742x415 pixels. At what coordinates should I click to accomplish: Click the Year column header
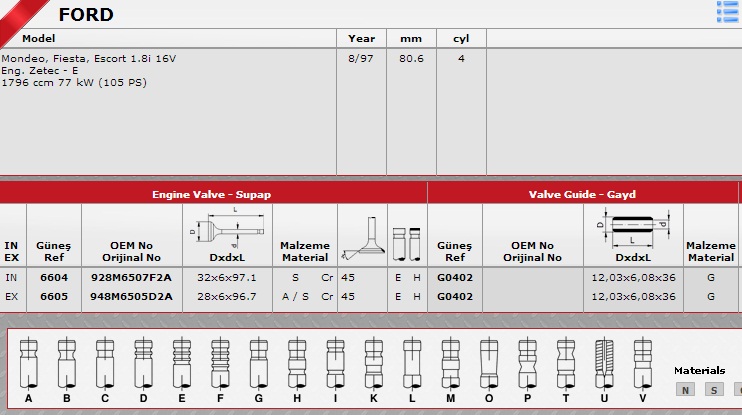(x=362, y=38)
